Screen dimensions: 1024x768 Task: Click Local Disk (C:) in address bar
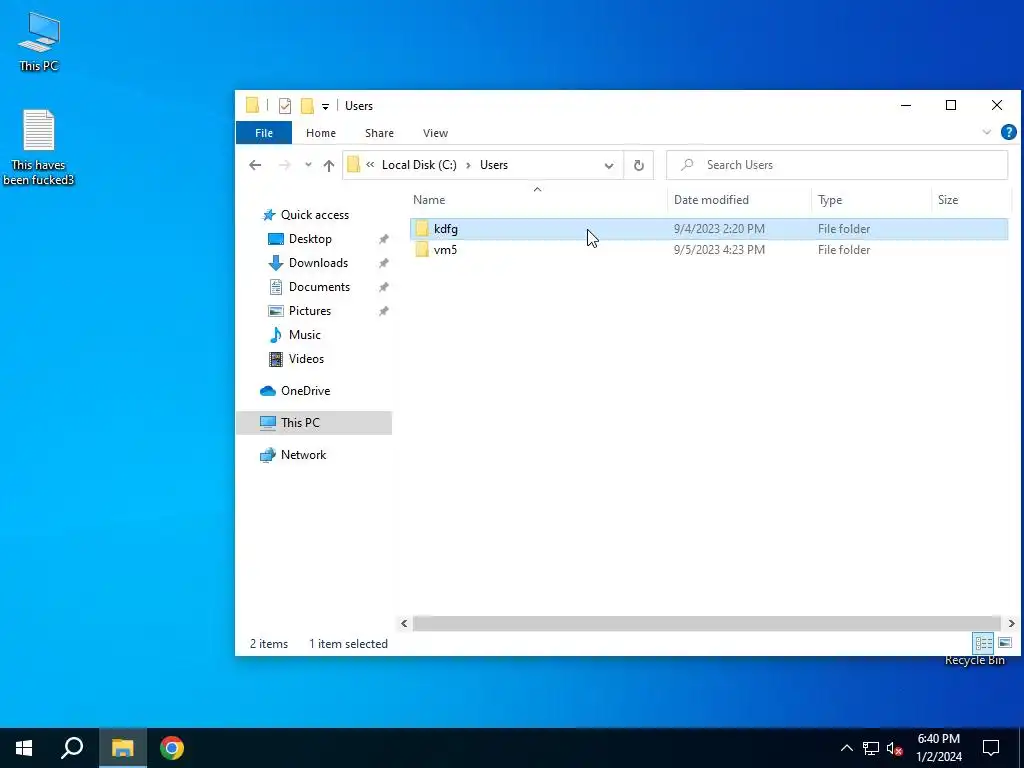(x=419, y=165)
